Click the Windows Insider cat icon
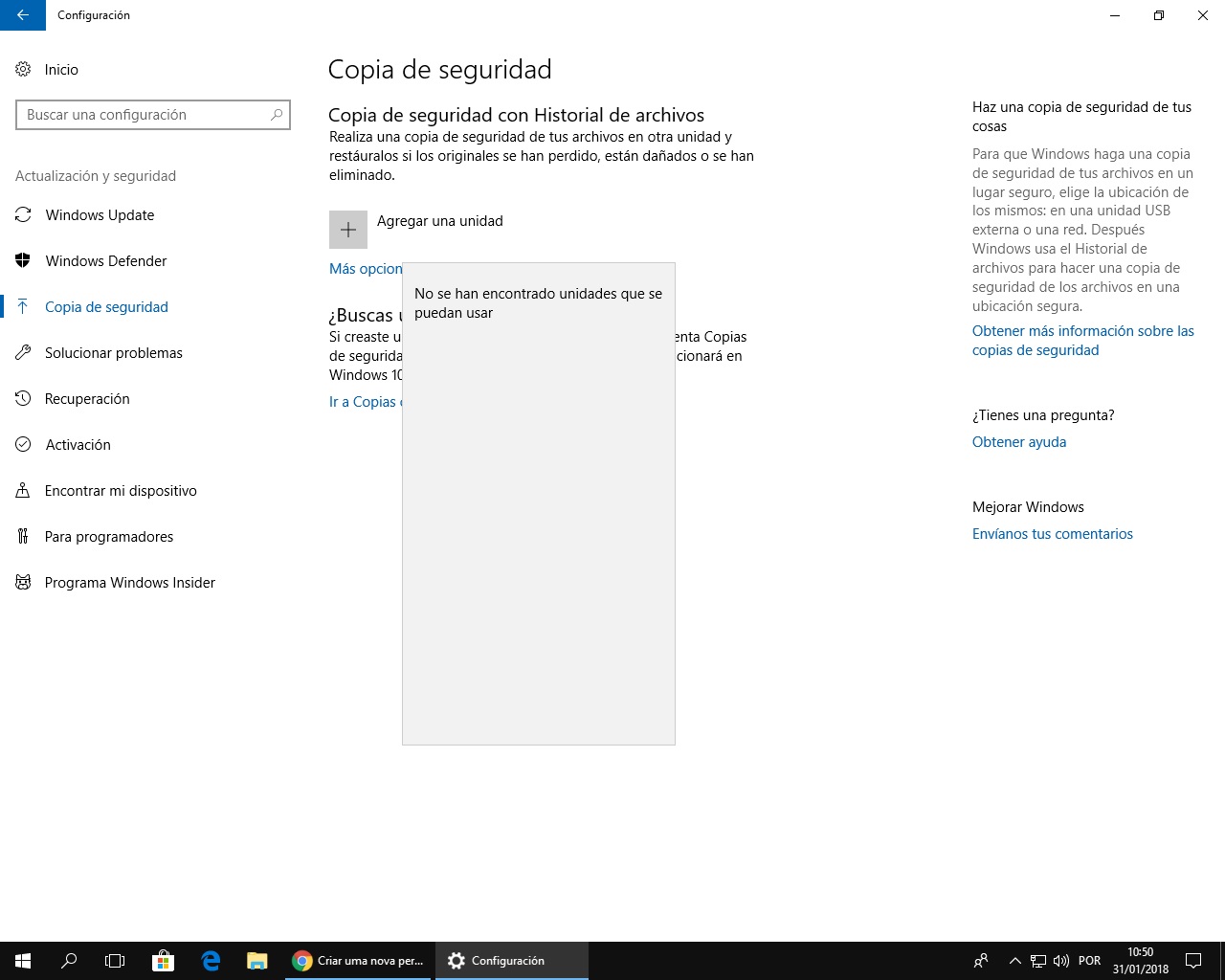This screenshot has width=1225, height=980. click(x=23, y=583)
